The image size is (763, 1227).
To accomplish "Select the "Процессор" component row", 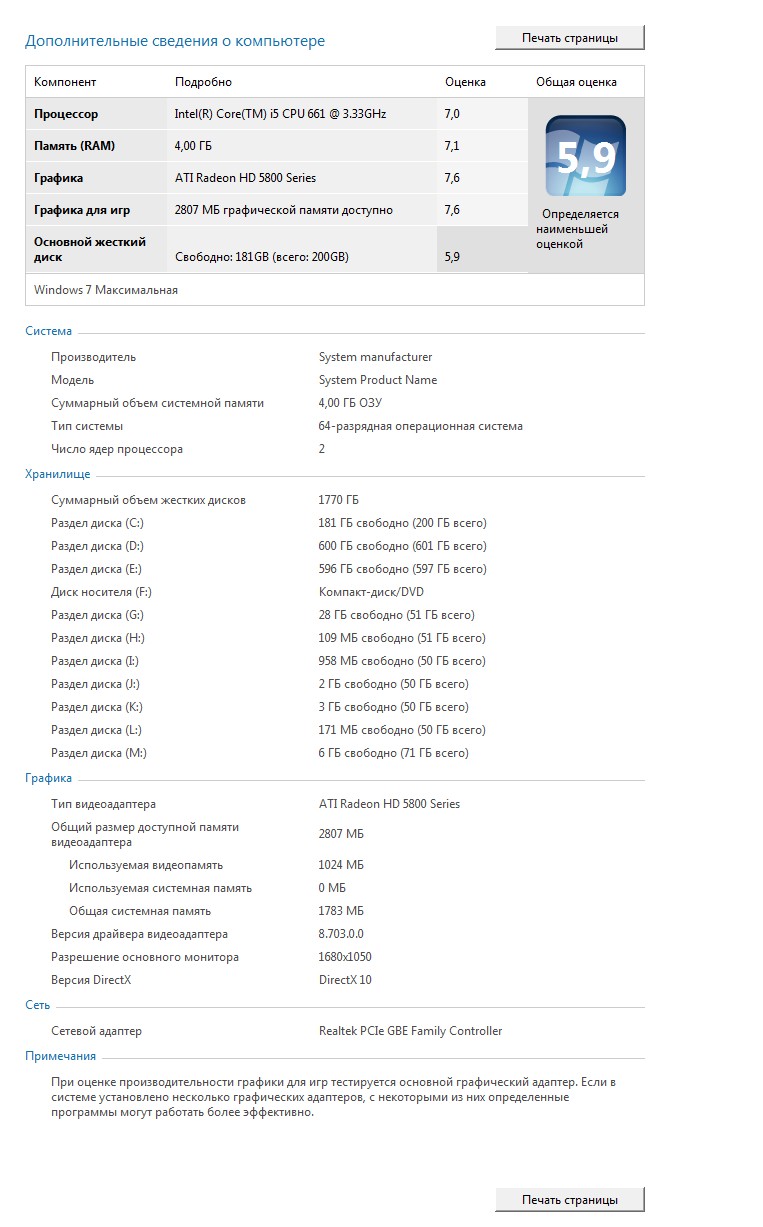I will tap(66, 114).
